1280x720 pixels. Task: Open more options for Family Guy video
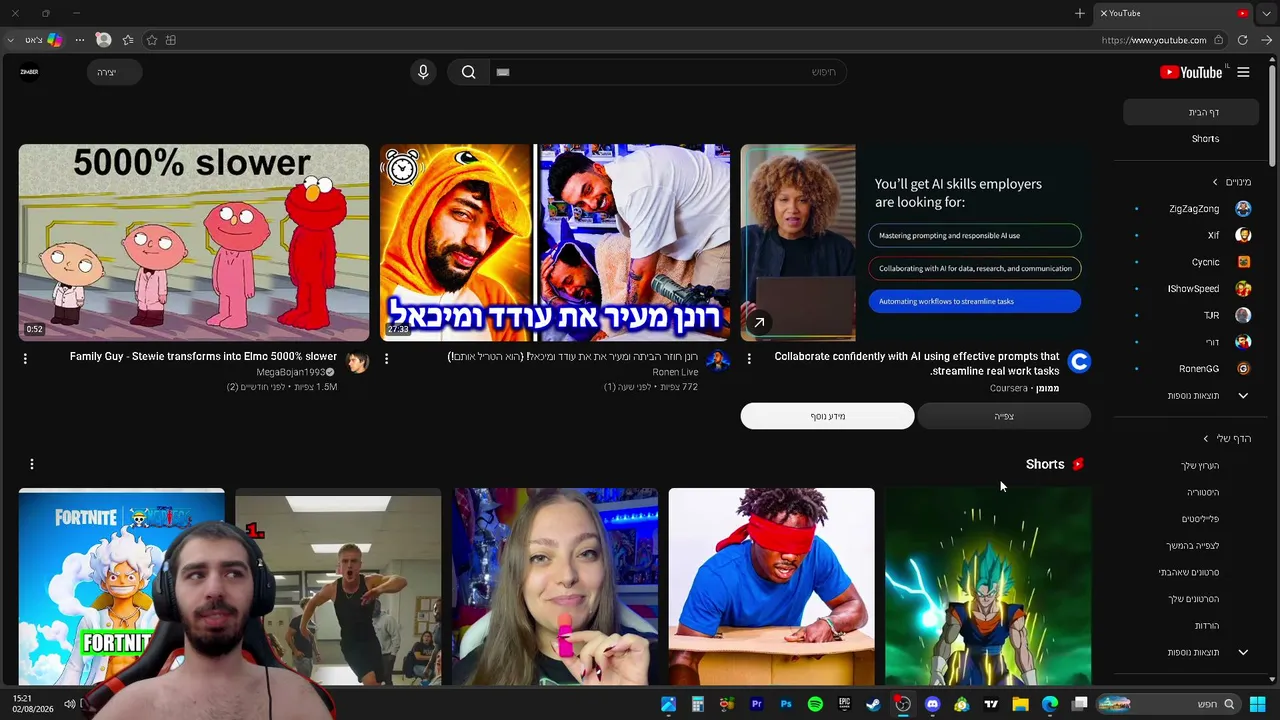[x=25, y=358]
